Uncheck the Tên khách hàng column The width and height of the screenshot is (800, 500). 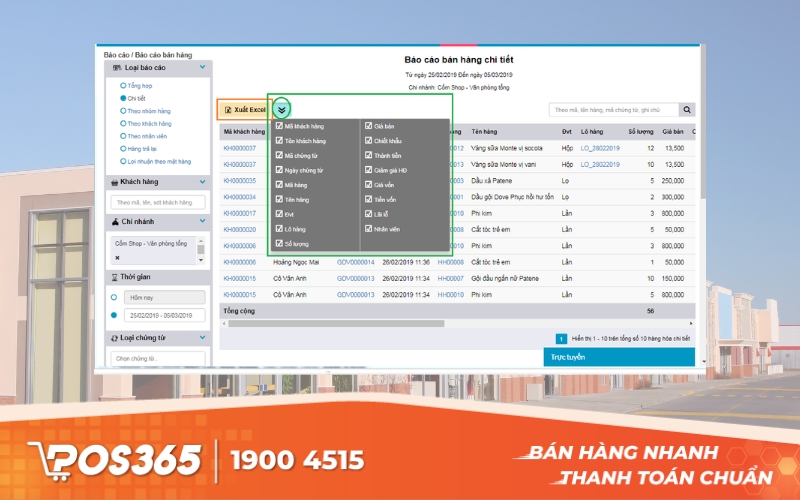click(x=279, y=140)
